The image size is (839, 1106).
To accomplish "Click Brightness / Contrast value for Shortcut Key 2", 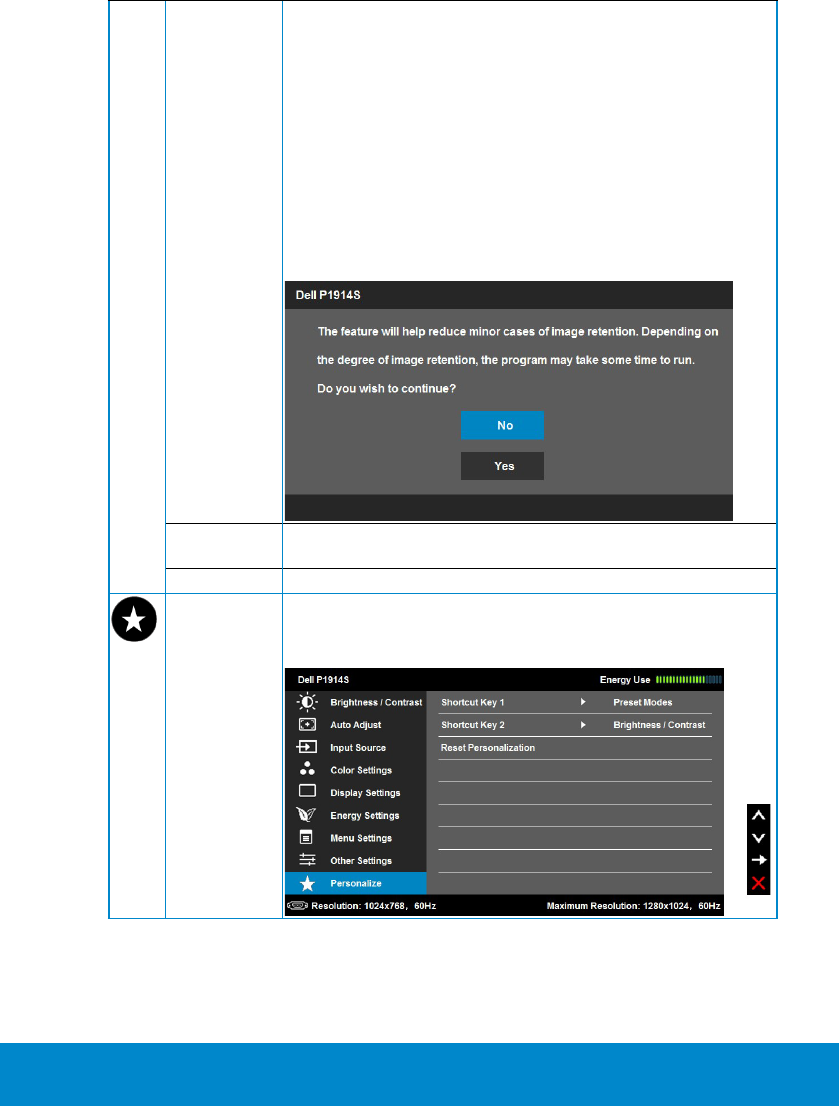I will coord(659,725).
